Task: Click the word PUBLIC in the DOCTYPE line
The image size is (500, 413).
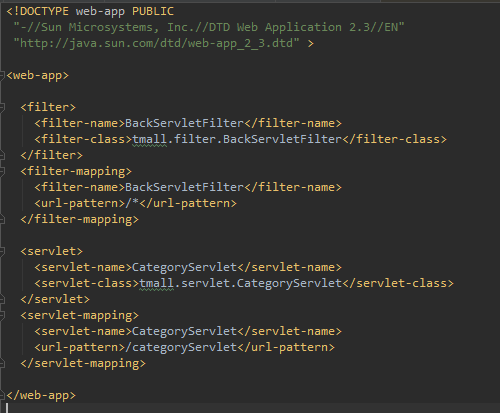Action: (153, 11)
